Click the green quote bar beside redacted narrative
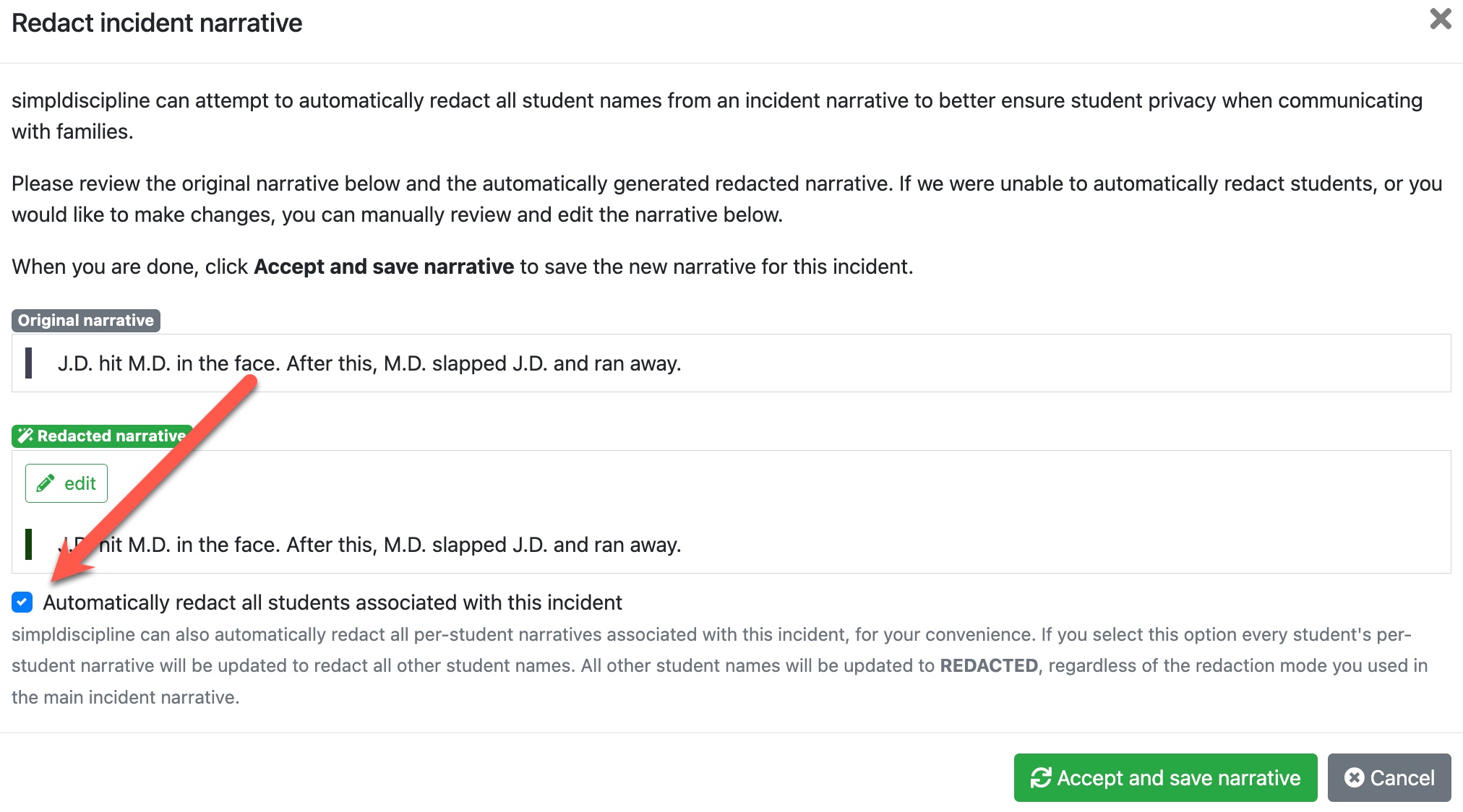Image resolution: width=1463 pixels, height=812 pixels. coord(29,544)
